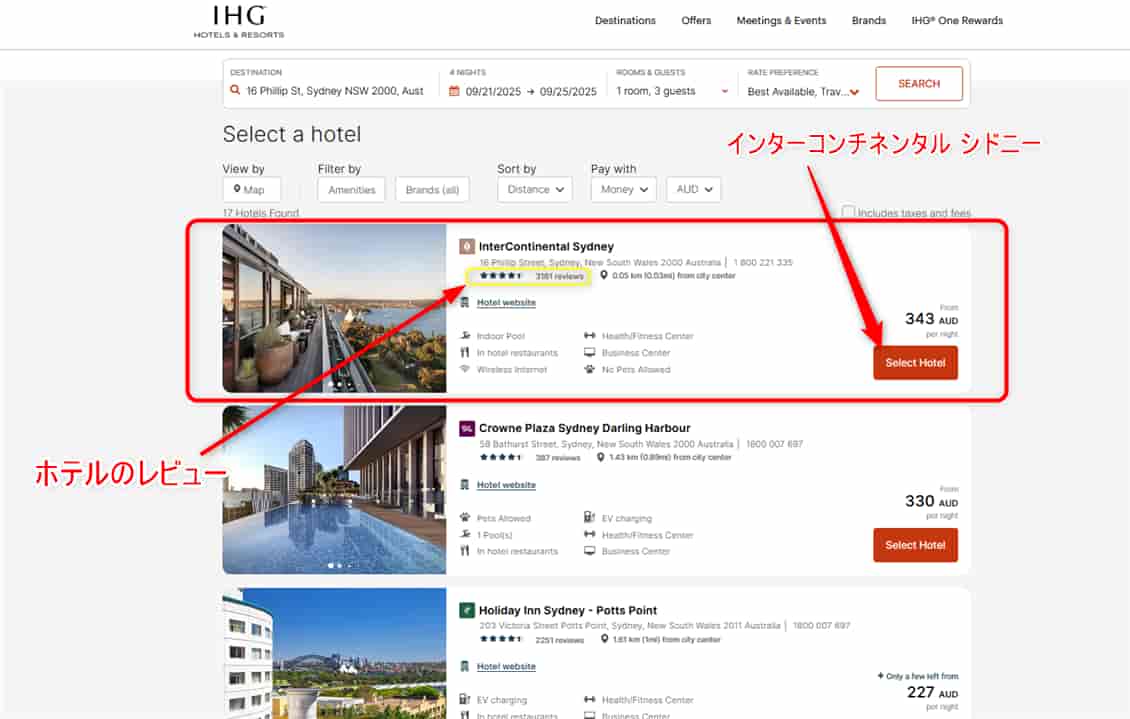Image resolution: width=1130 pixels, height=719 pixels.
Task: Open the Brands navigation menu
Action: pyautogui.click(x=869, y=20)
